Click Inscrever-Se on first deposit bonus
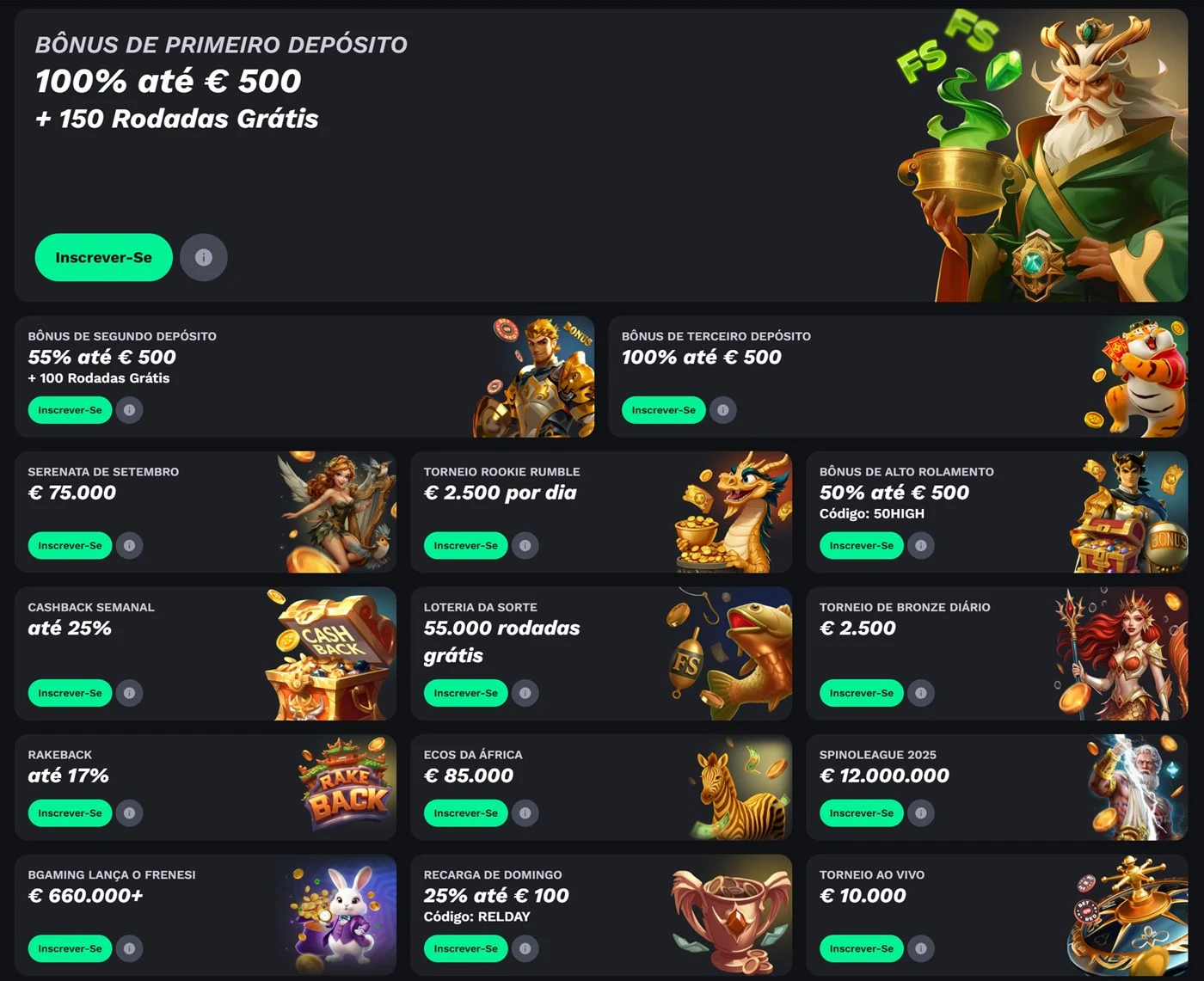 [x=104, y=257]
